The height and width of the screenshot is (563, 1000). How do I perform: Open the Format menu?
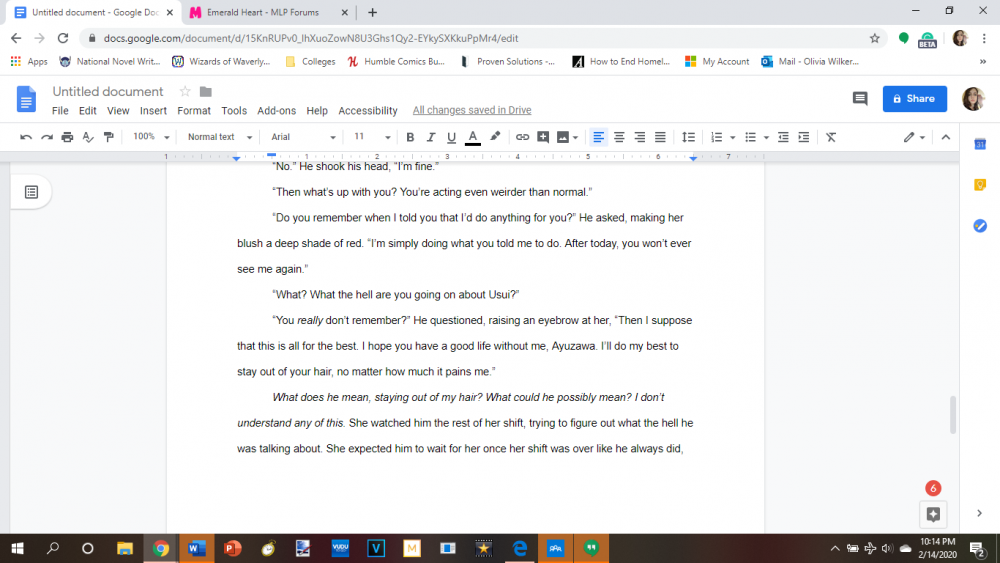pyautogui.click(x=194, y=110)
